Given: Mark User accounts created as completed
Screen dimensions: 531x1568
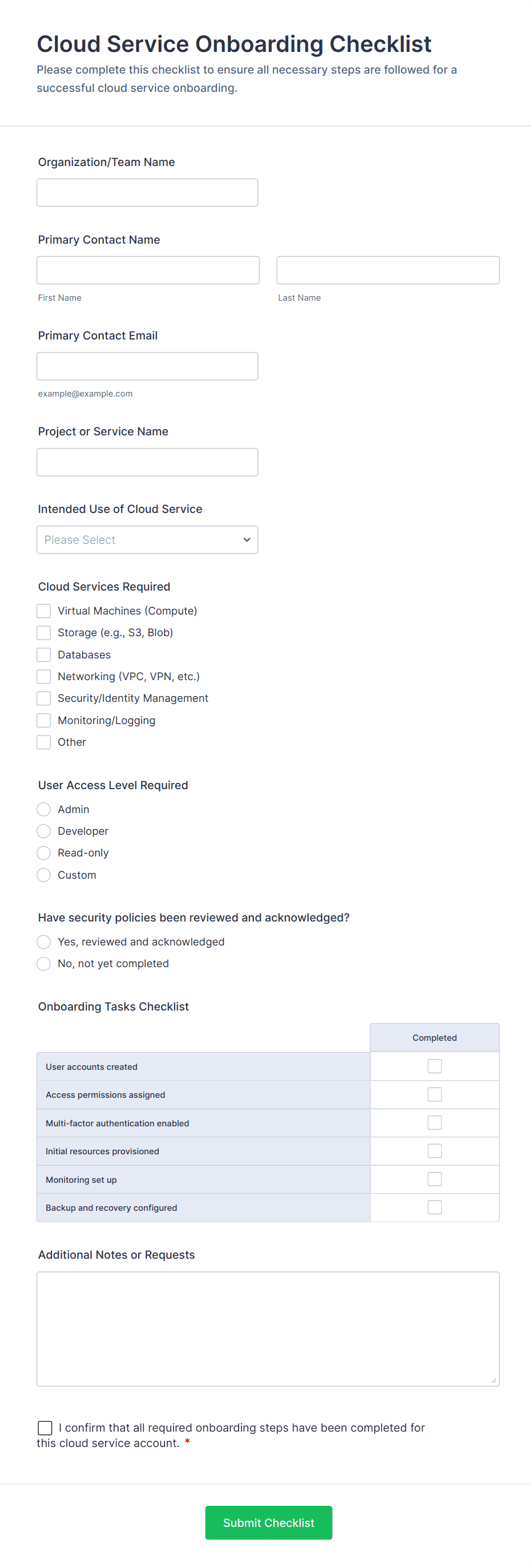Looking at the screenshot, I should (434, 1066).
